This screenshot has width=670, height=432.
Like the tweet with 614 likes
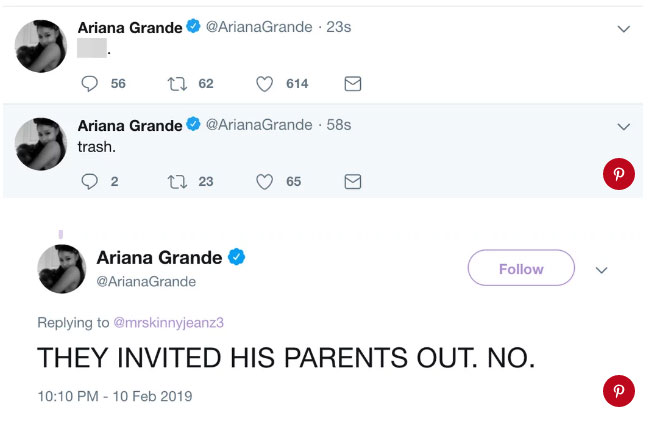tap(265, 85)
